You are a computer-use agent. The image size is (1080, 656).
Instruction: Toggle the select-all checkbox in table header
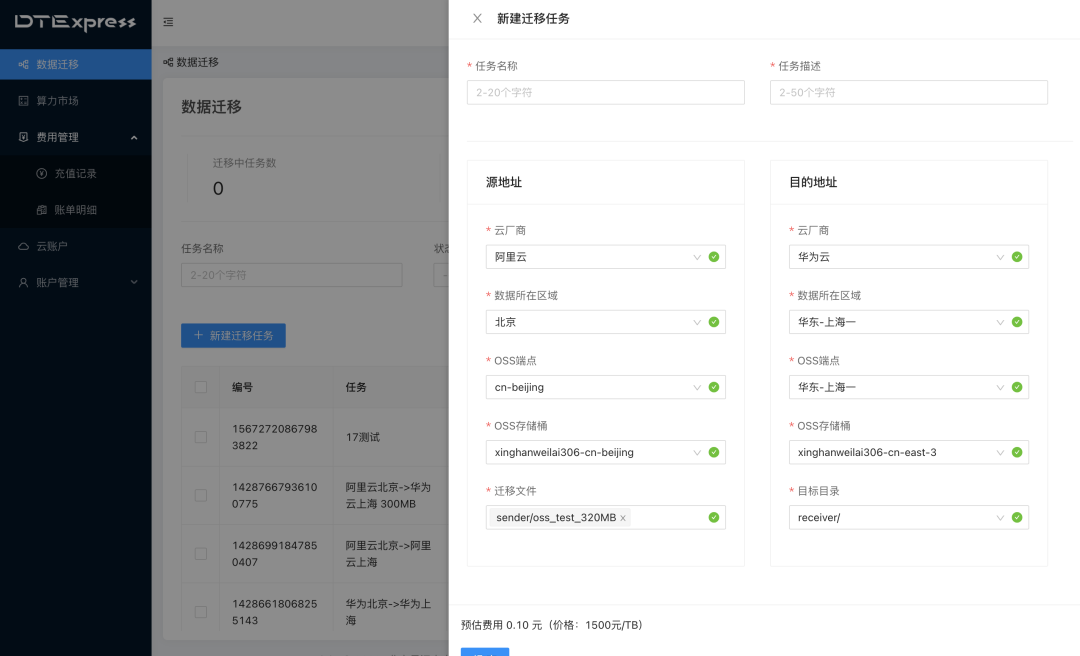pos(201,387)
